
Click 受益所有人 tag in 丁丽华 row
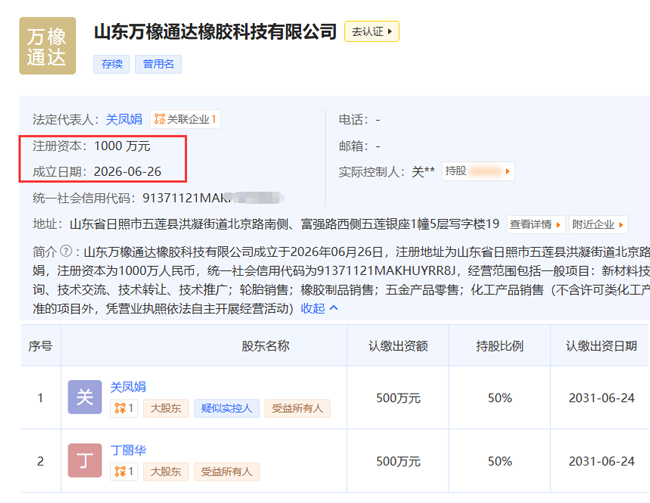[x=227, y=472]
